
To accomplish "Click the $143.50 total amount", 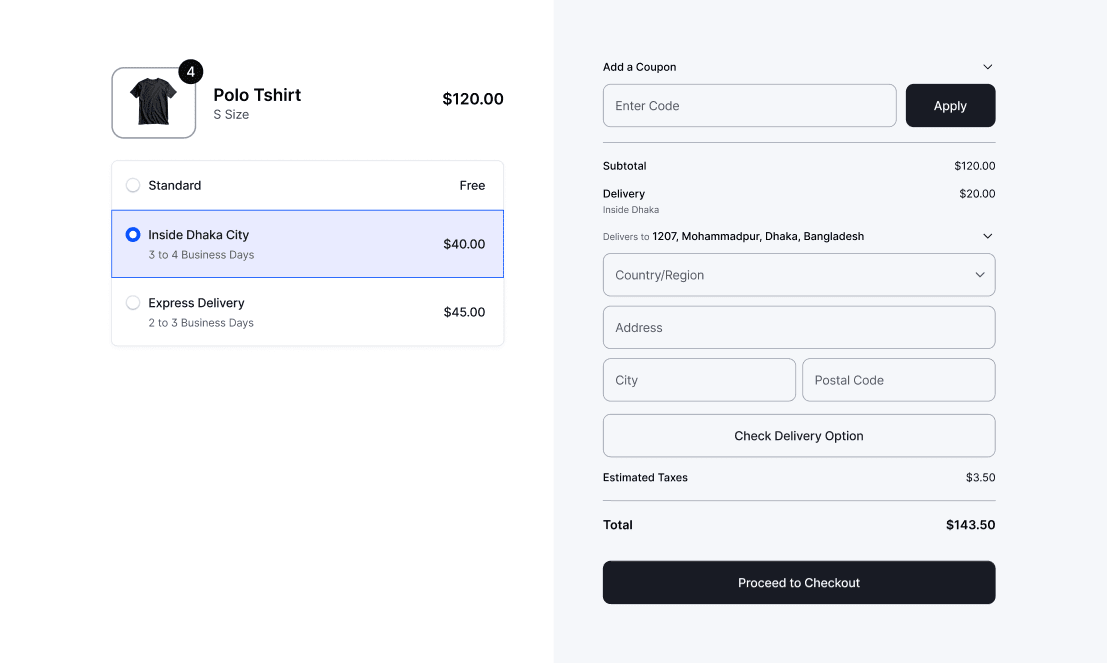I will pyautogui.click(x=971, y=525).
